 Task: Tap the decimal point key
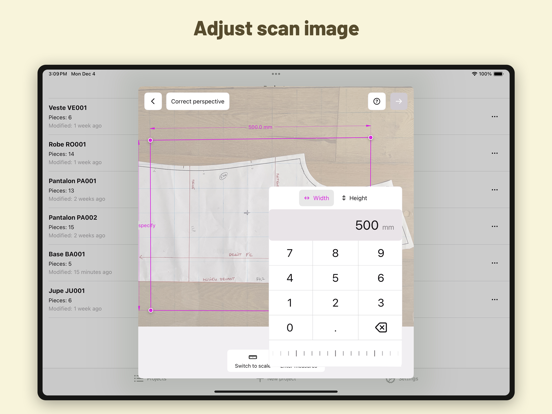tap(335, 328)
